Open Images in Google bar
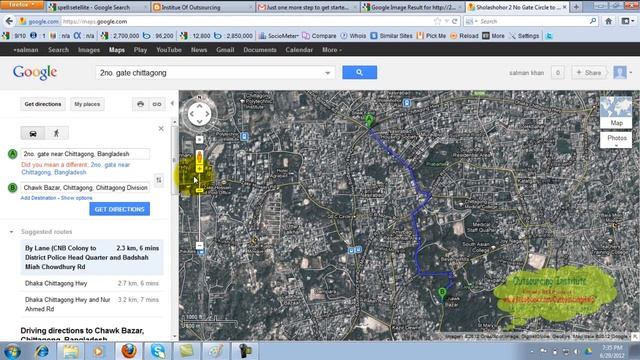Viewport: 640px width, 360px height. [89, 50]
